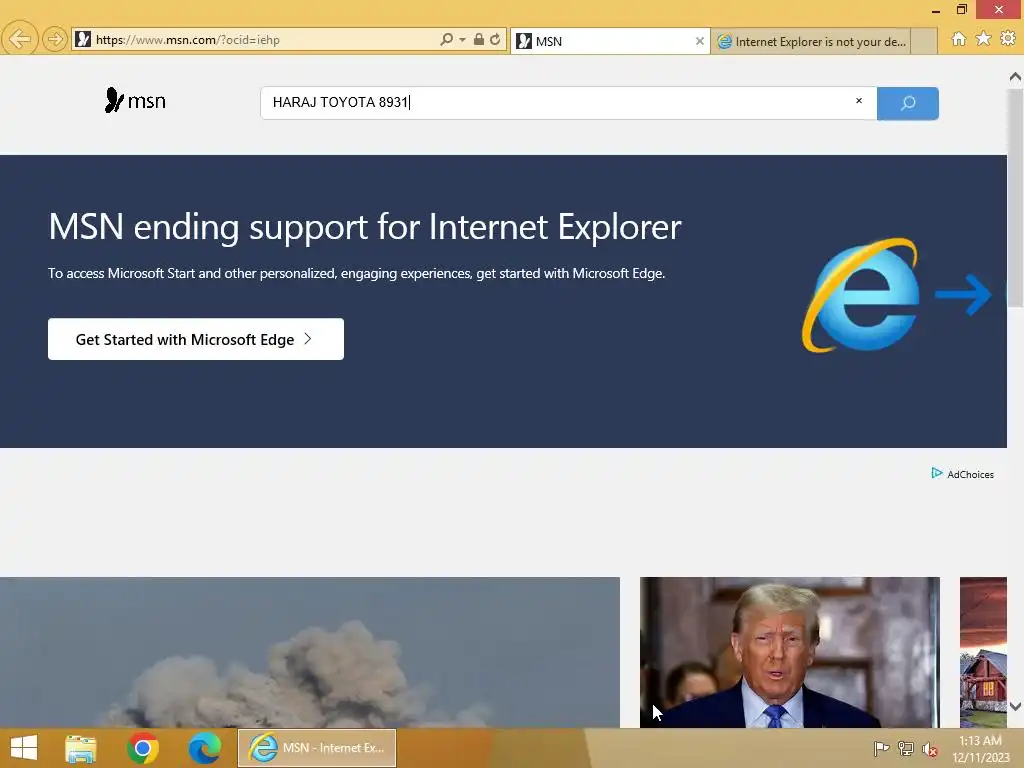Clear the search text with X
This screenshot has width=1024, height=768.
tap(859, 101)
